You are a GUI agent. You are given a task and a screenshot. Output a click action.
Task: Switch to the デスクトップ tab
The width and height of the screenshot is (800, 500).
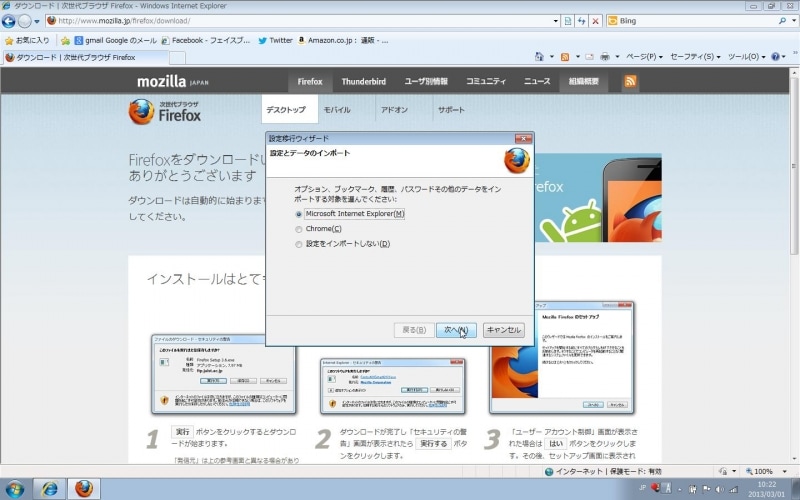(x=289, y=109)
